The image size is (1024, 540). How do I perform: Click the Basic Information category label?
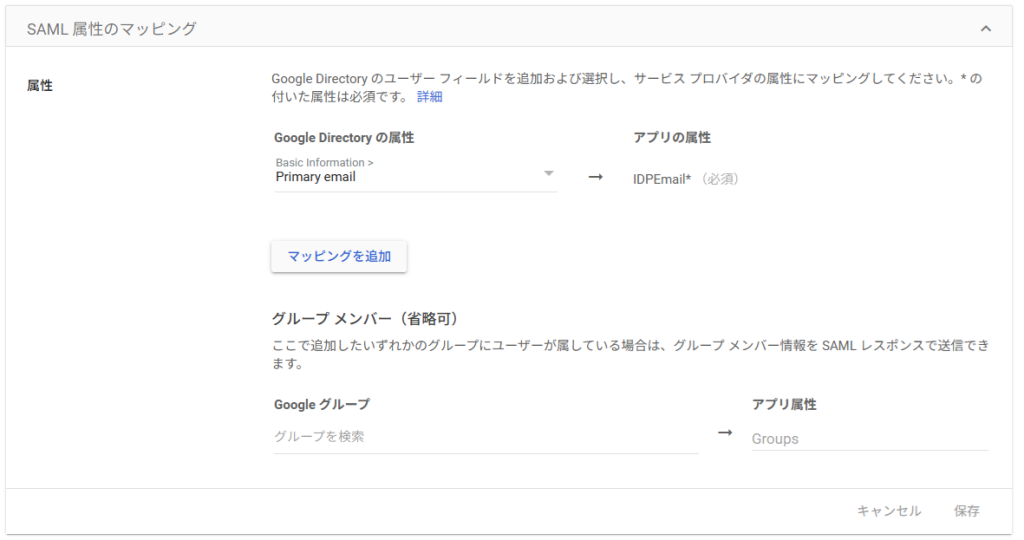click(x=324, y=162)
